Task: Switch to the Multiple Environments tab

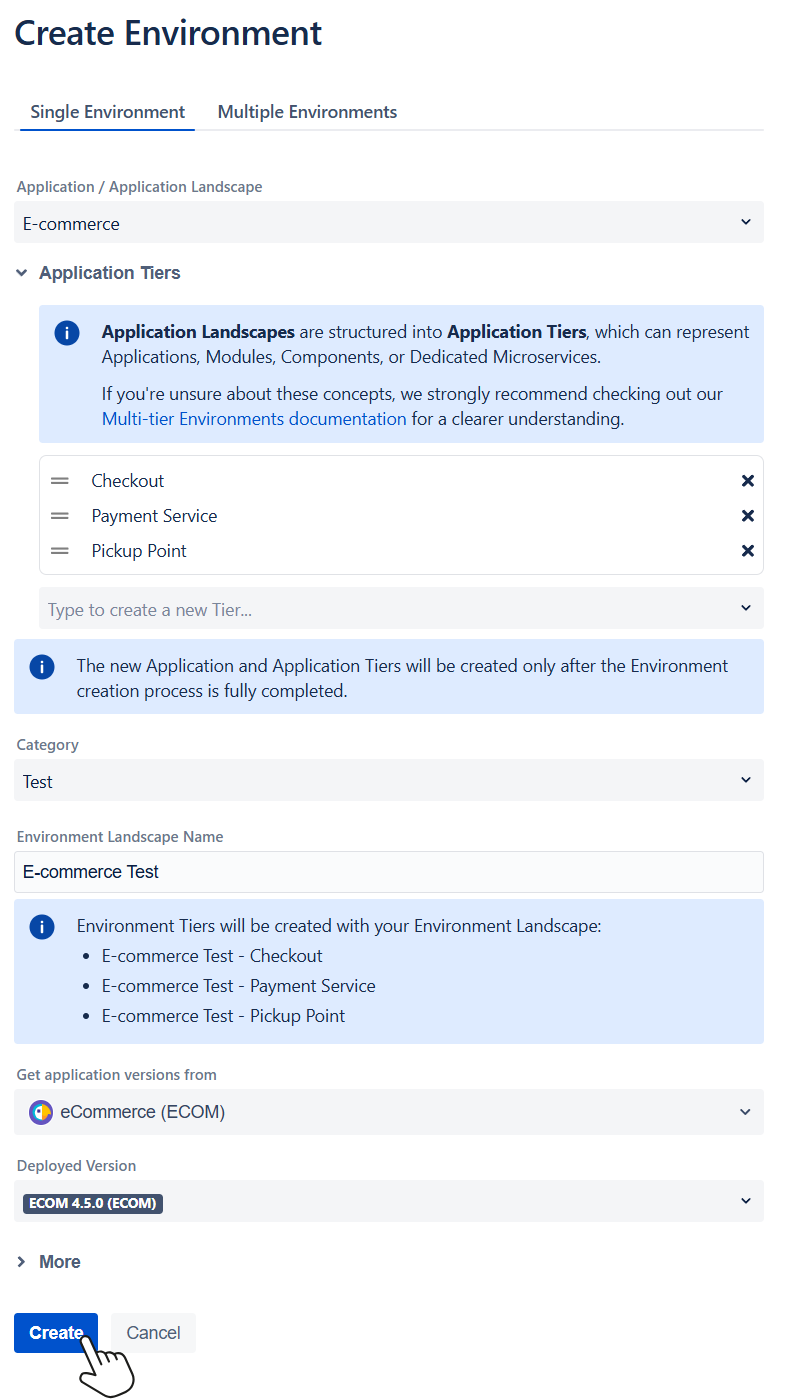Action: click(307, 112)
